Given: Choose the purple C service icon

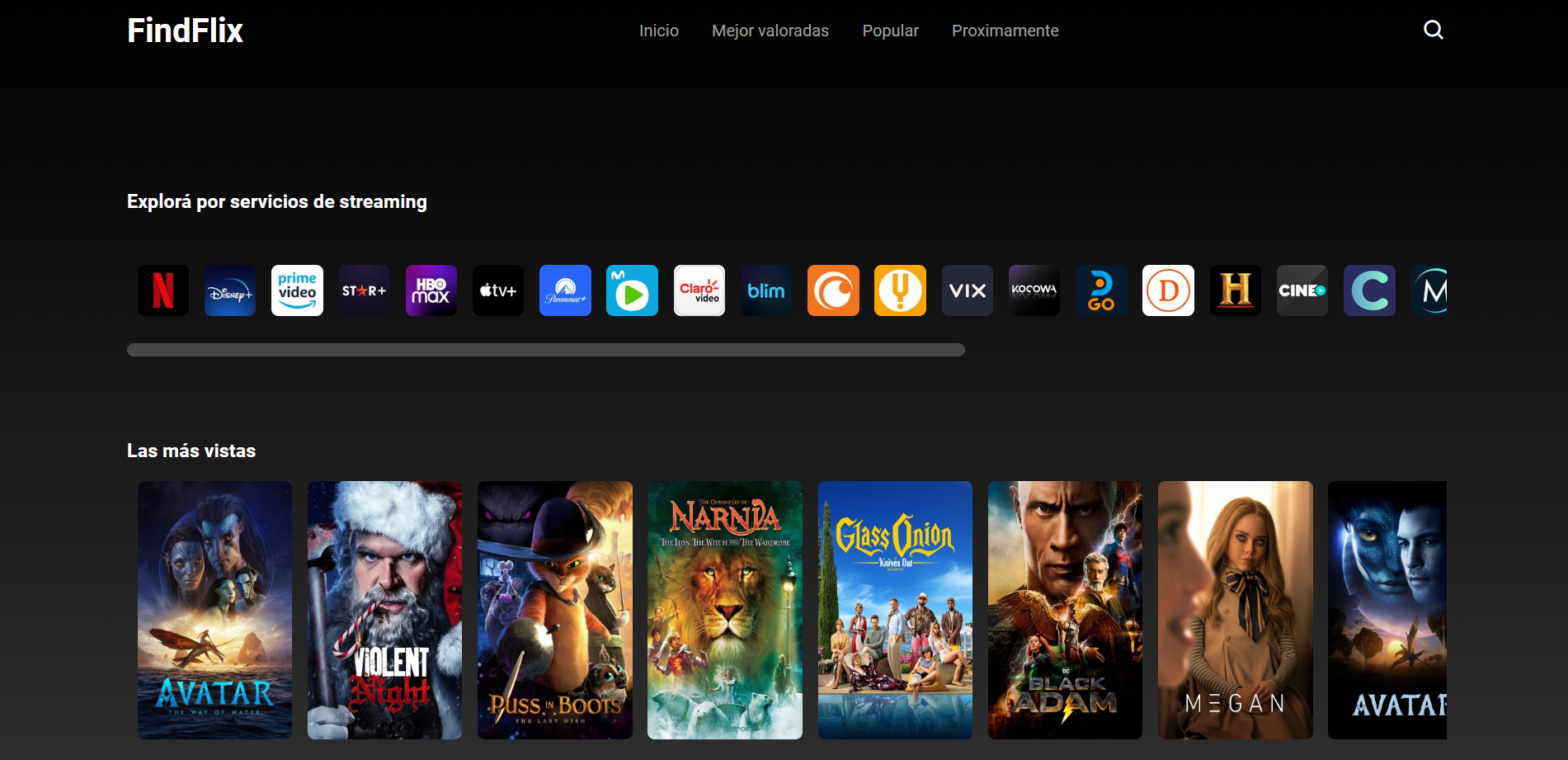Looking at the screenshot, I should [1369, 290].
